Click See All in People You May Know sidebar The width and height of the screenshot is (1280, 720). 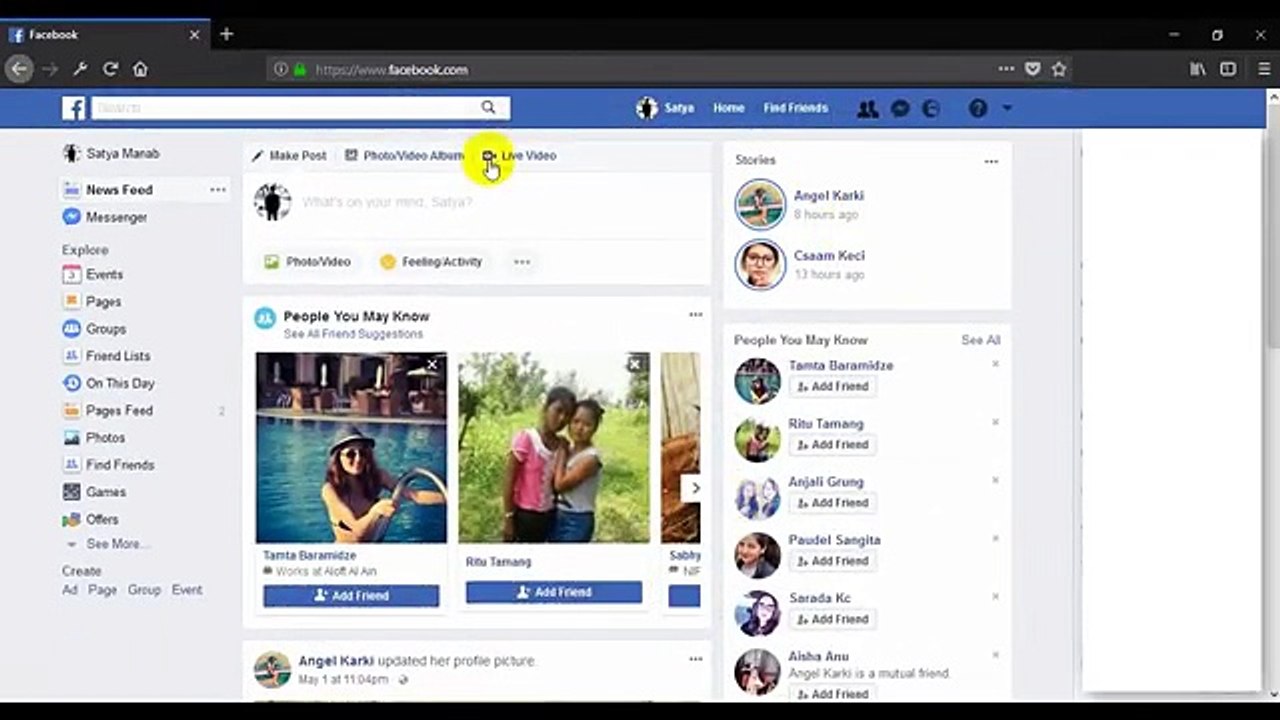980,340
